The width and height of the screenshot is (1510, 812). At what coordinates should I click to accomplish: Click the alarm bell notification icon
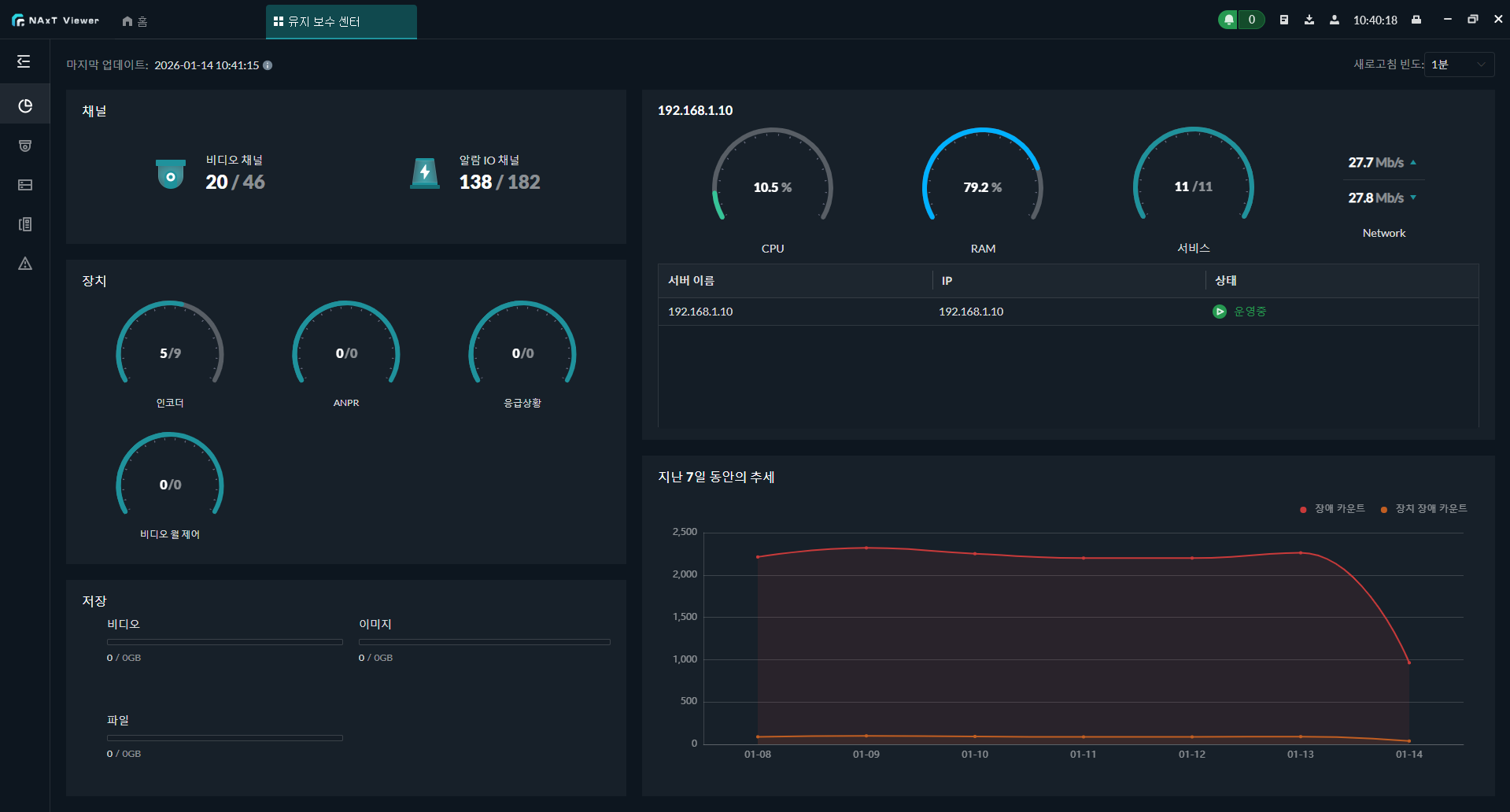click(1228, 20)
